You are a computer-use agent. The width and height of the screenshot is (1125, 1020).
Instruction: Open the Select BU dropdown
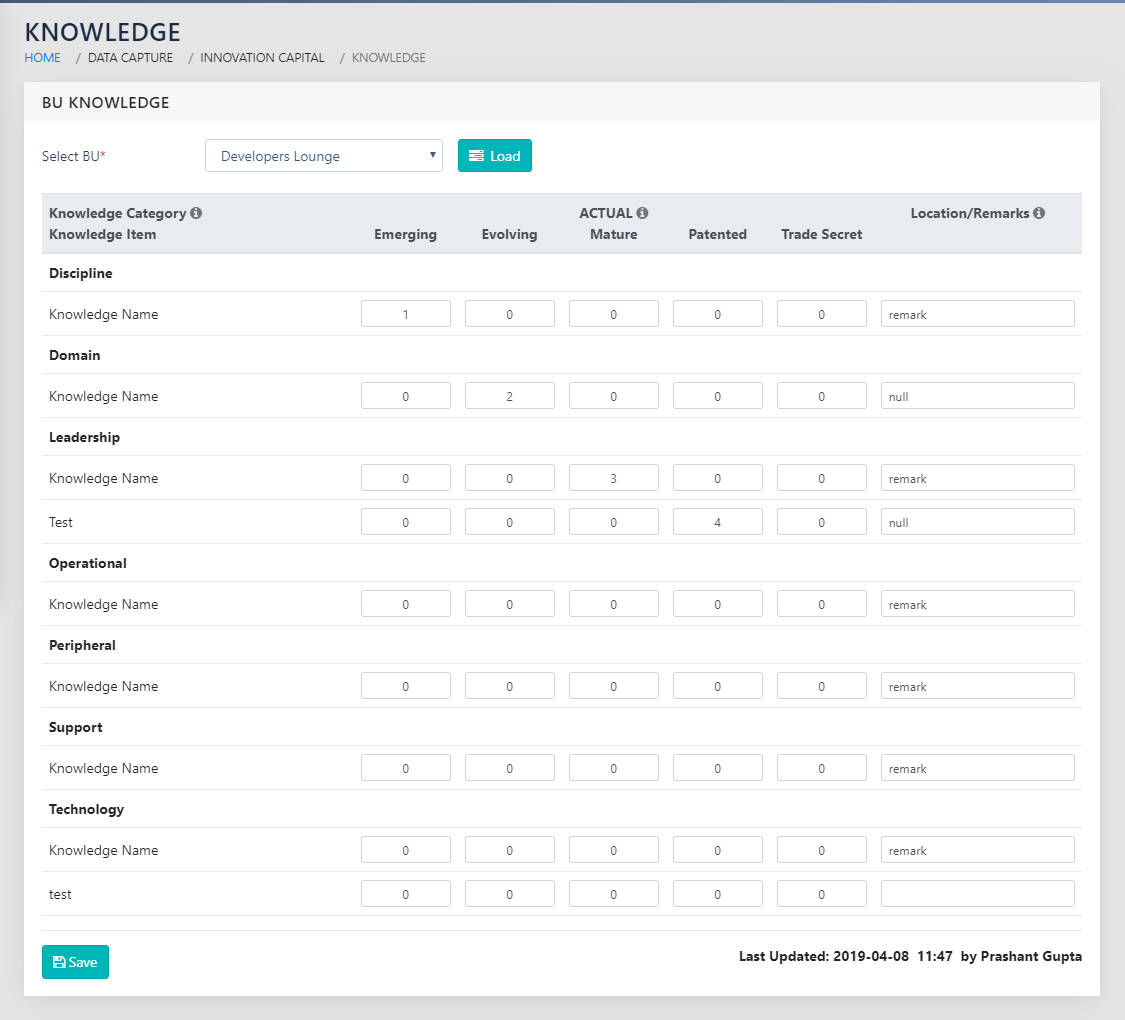(x=324, y=156)
